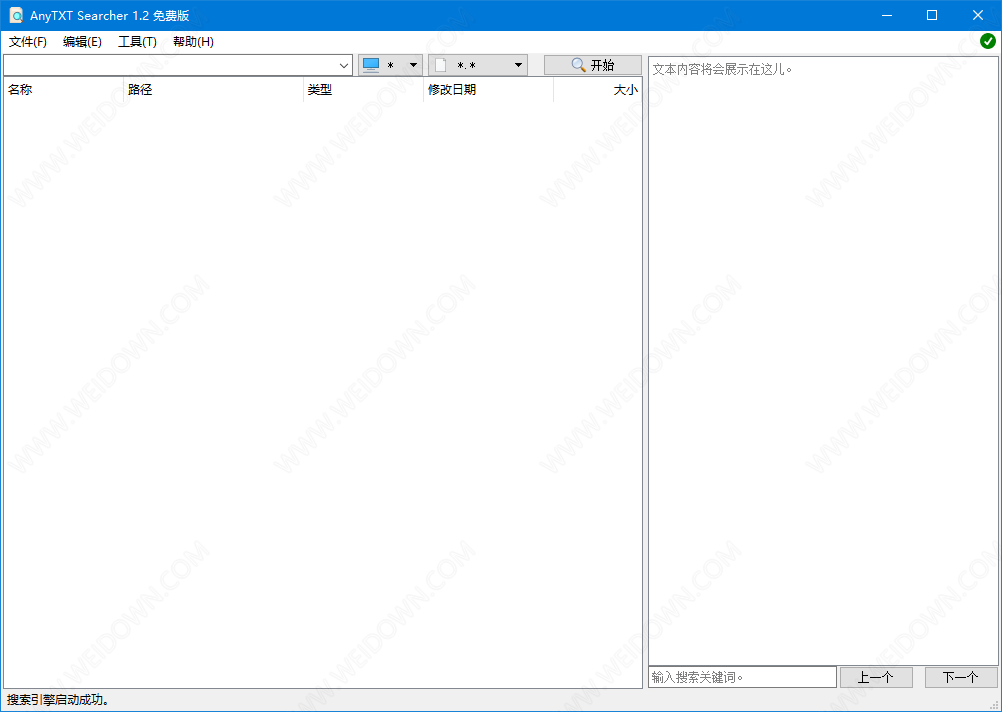Sort results by 类型 column header
1002x712 pixels.
tap(363, 90)
